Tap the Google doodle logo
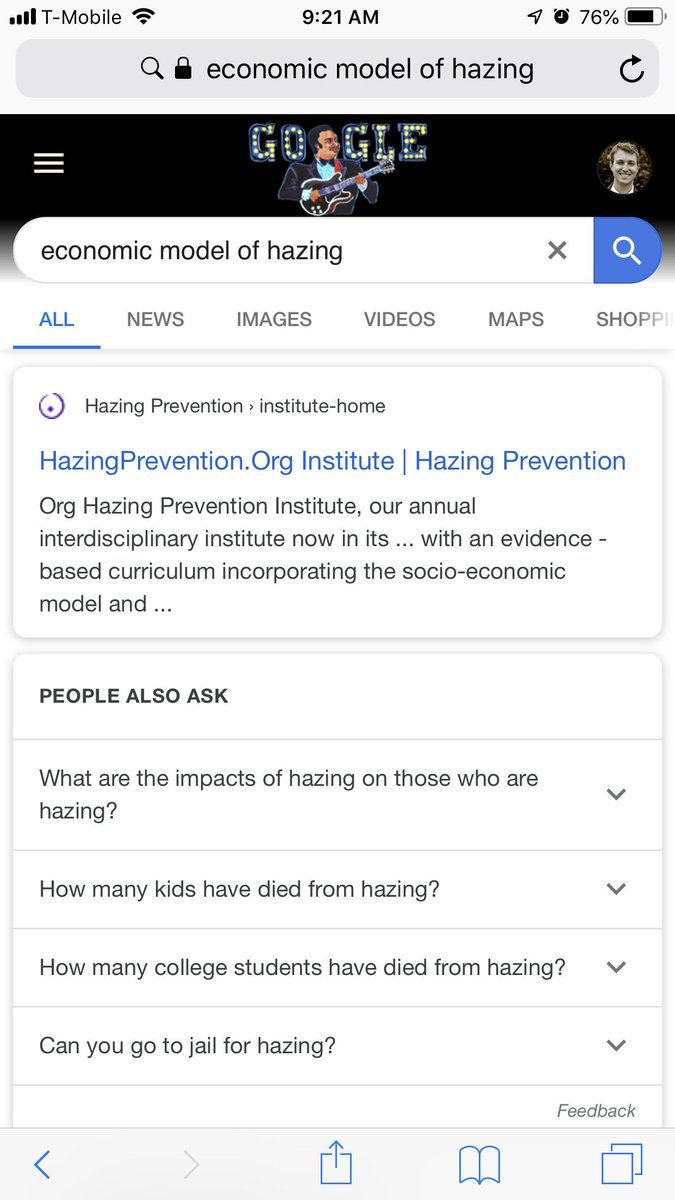This screenshot has width=675, height=1200. point(337,167)
